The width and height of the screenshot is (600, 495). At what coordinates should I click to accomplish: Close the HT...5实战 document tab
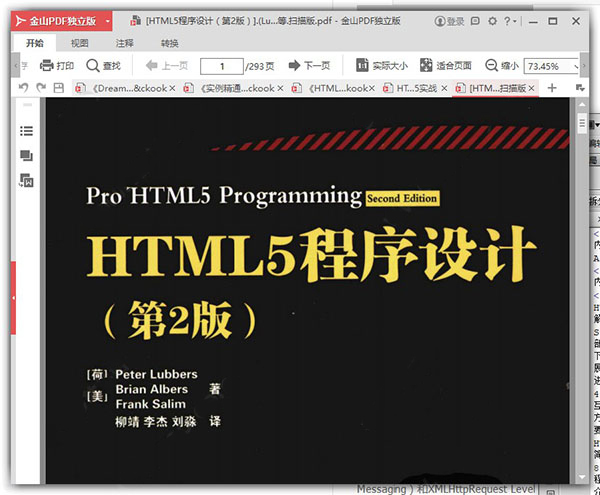point(444,88)
